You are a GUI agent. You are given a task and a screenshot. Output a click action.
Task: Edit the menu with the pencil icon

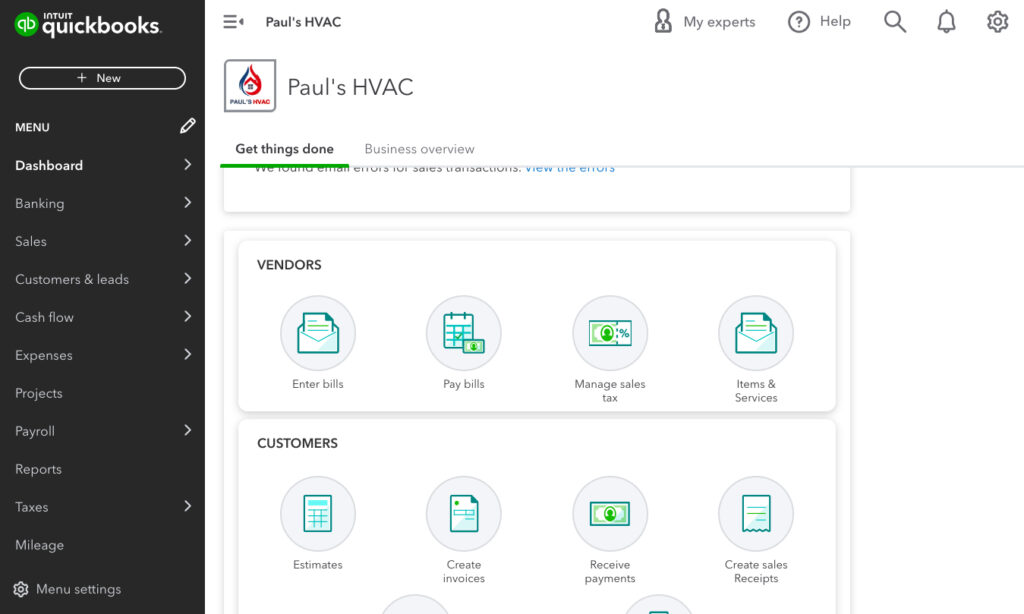pos(187,126)
